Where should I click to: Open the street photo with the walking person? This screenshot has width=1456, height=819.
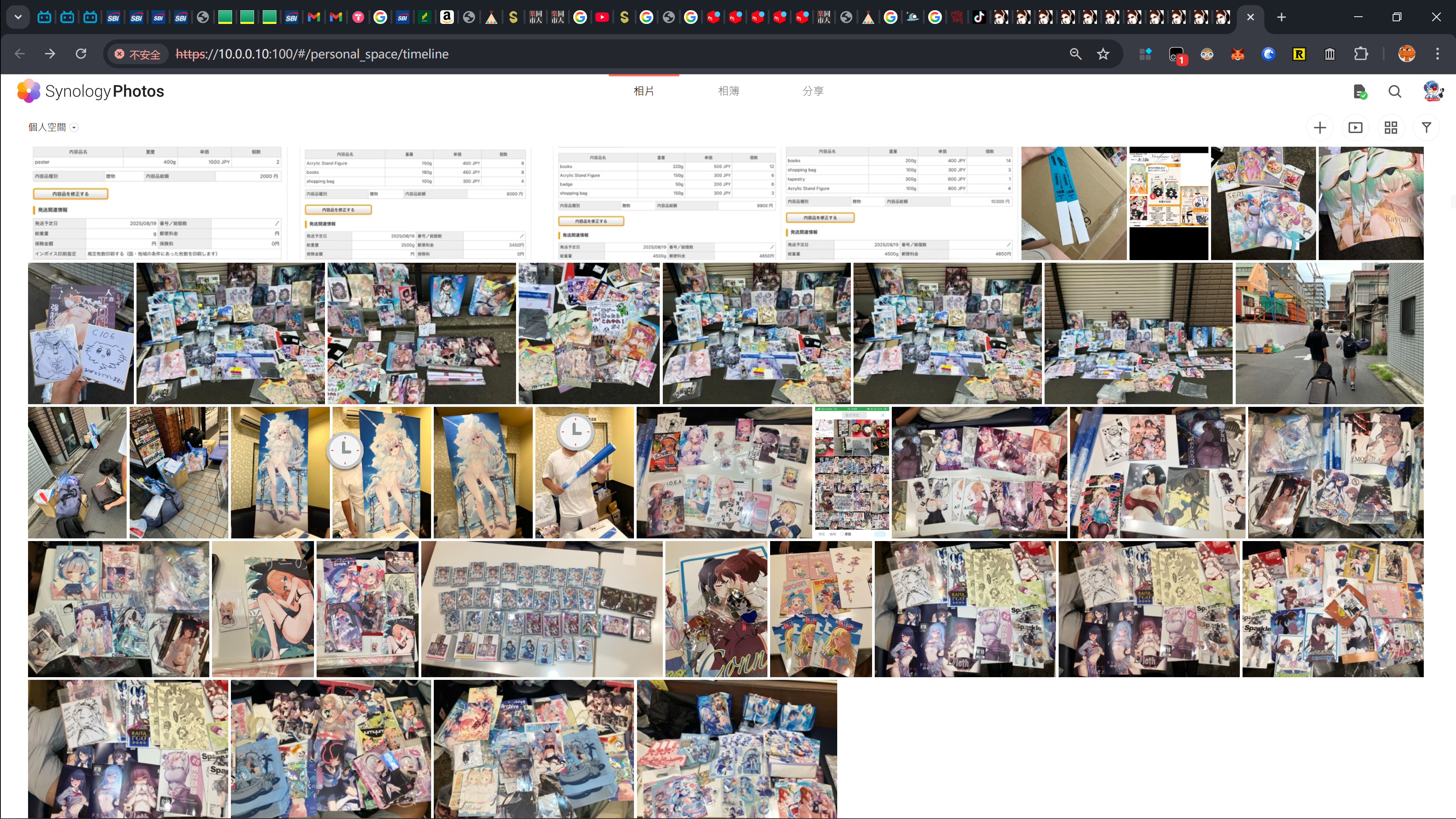(1329, 333)
